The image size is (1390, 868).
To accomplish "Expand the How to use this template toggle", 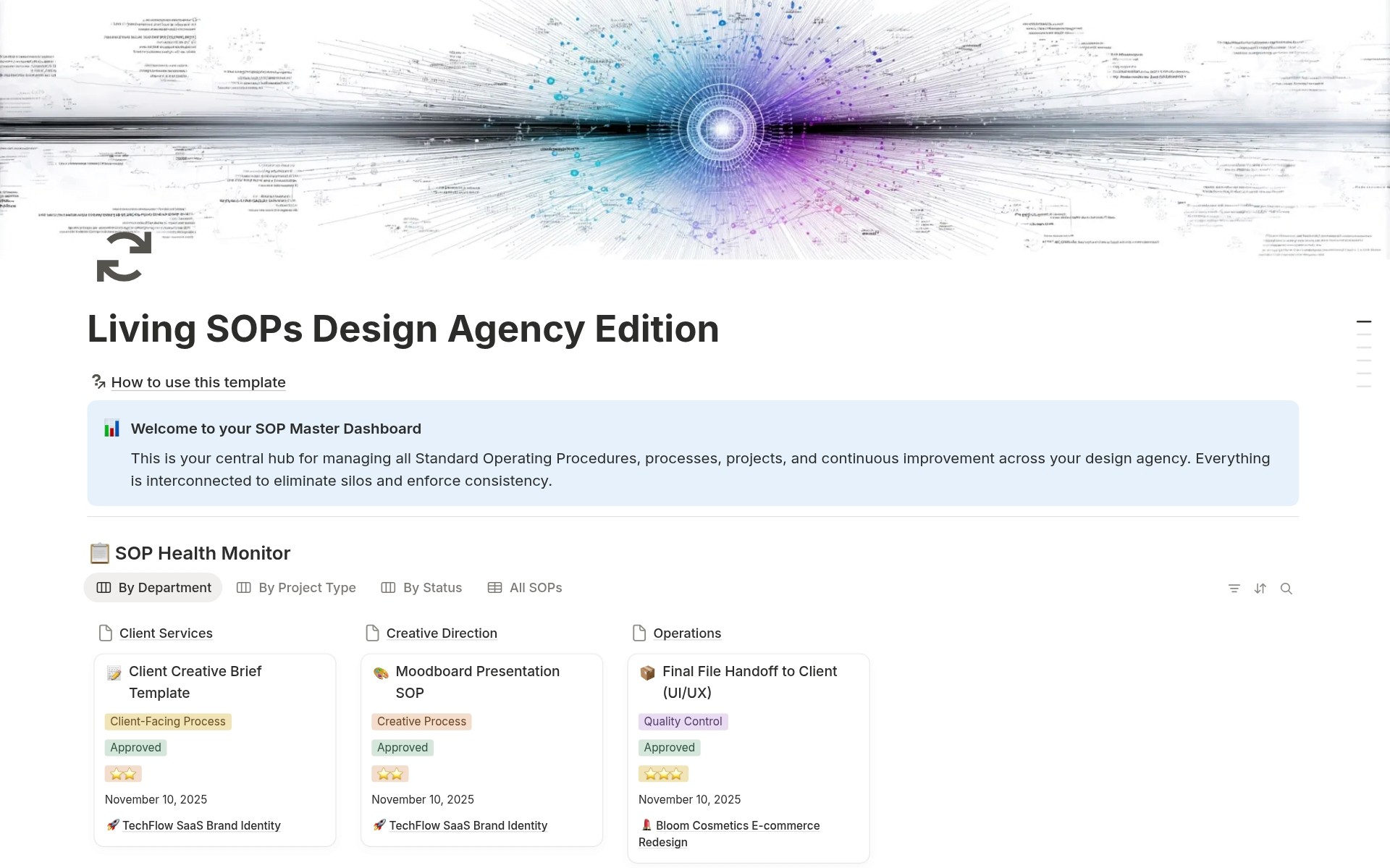I will click(x=198, y=382).
